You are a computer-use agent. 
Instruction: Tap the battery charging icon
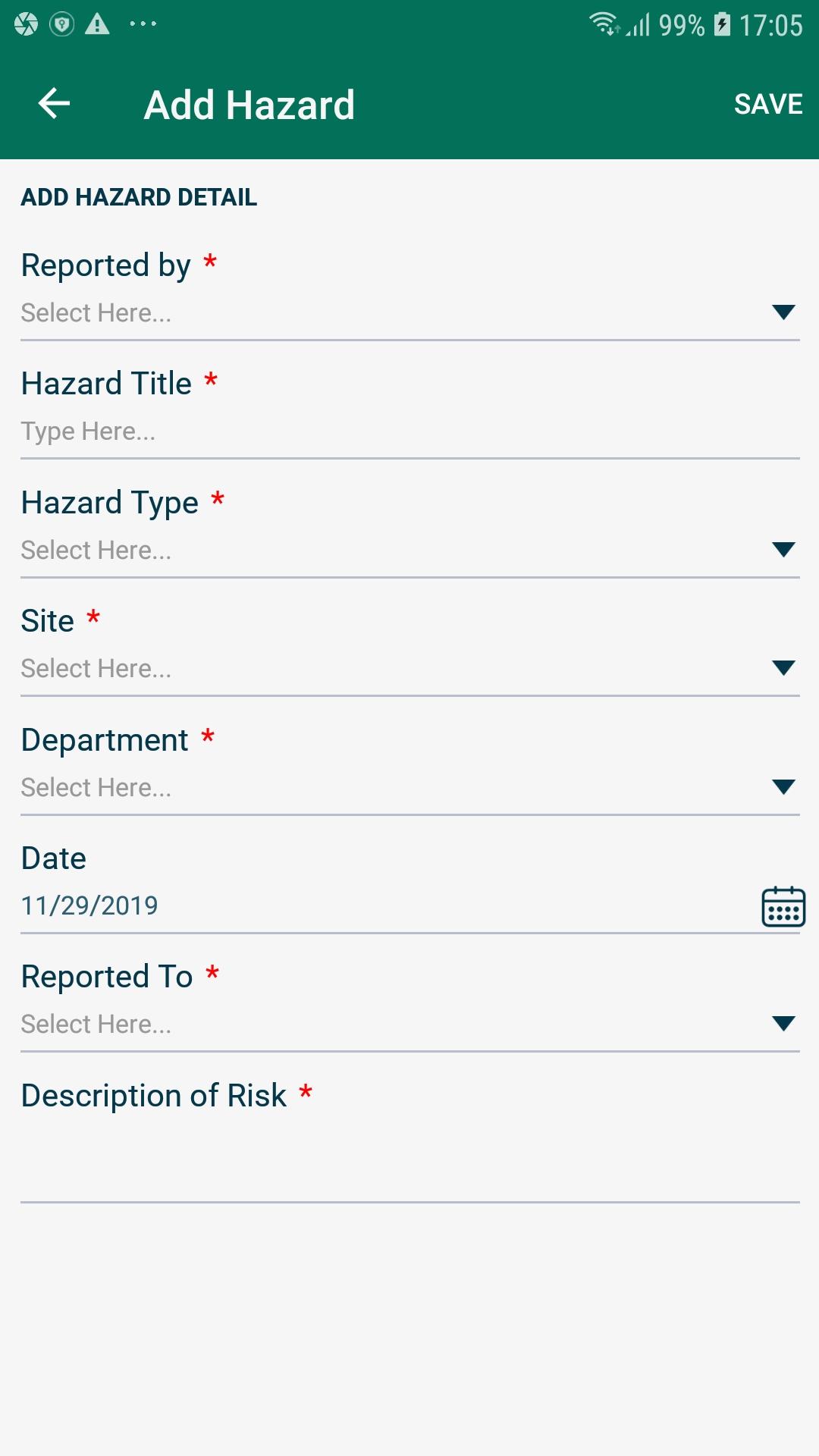[x=723, y=24]
